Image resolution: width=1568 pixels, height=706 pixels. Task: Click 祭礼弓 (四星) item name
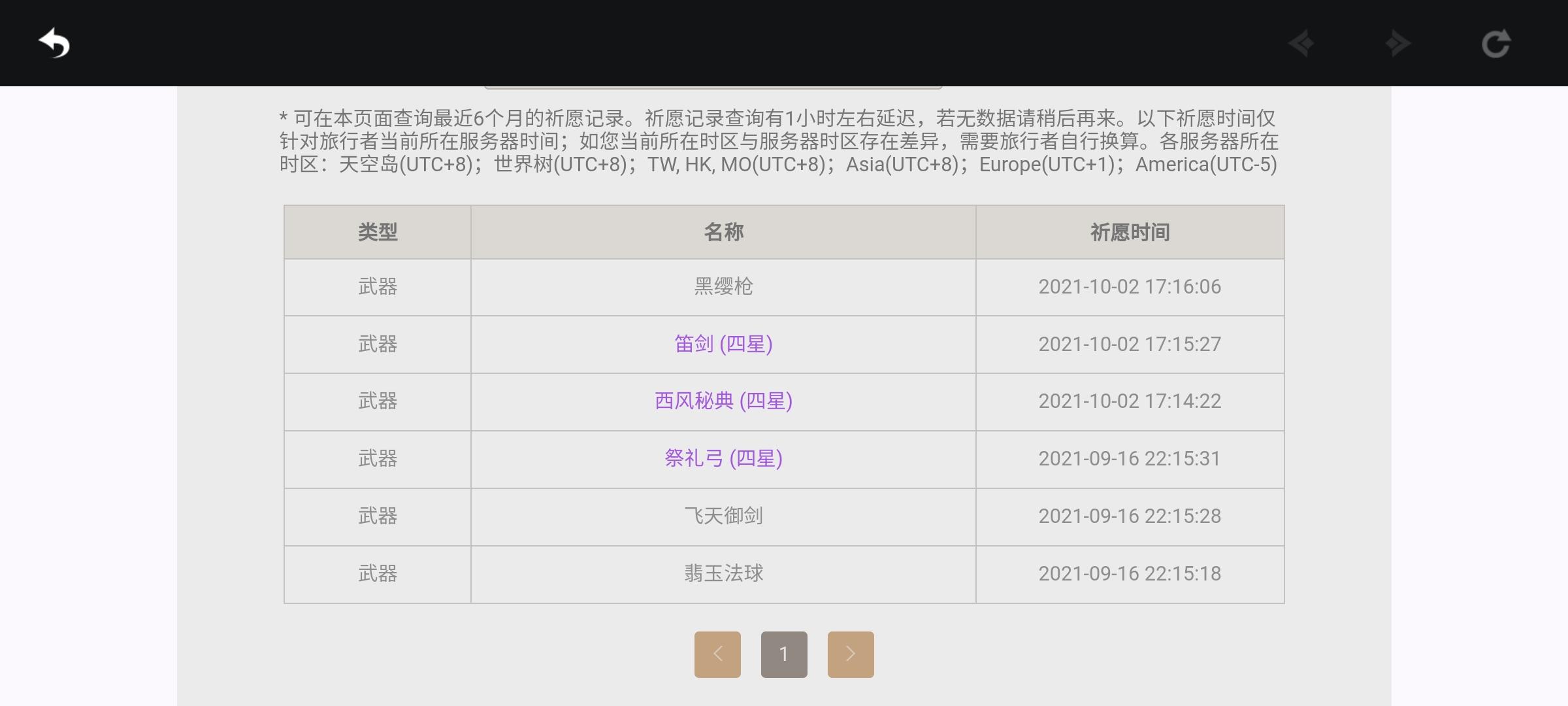723,458
